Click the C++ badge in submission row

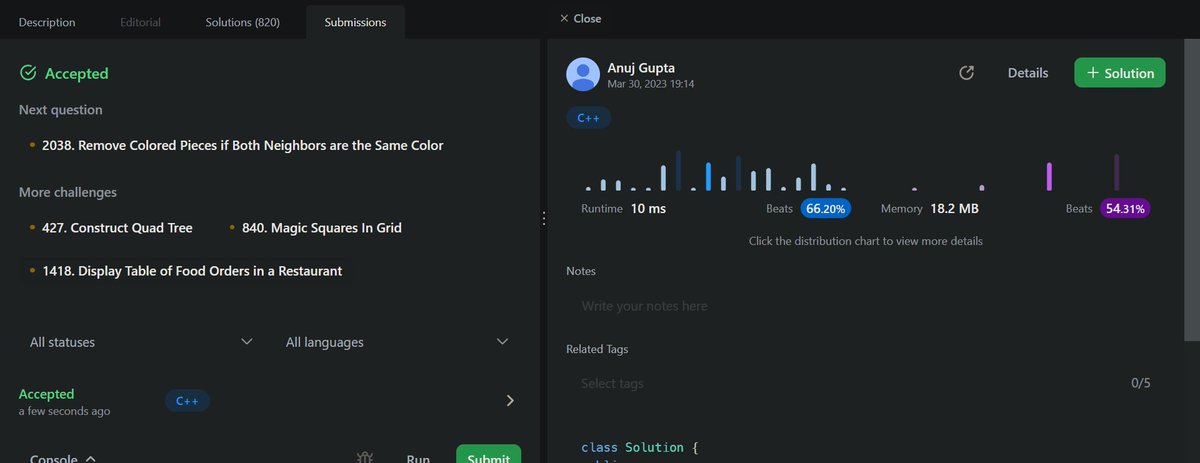[x=187, y=401]
